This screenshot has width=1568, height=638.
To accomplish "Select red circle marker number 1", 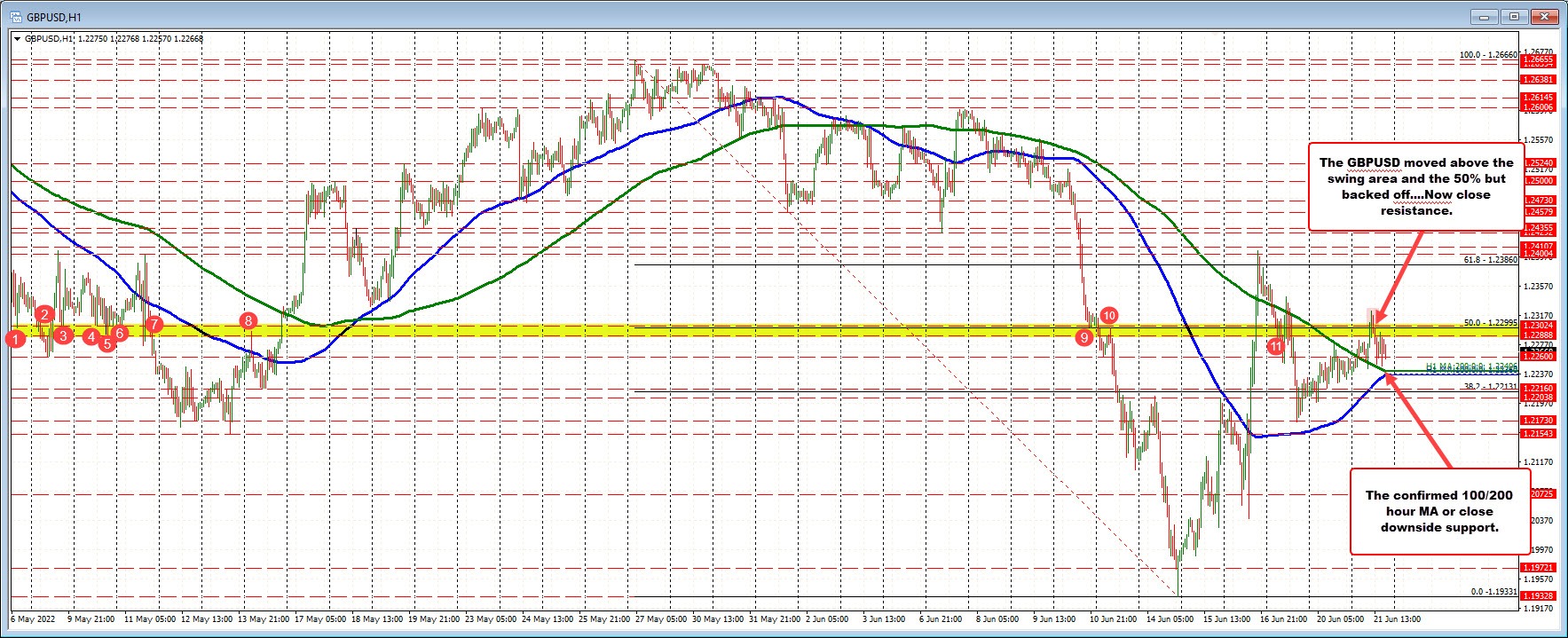I will pyautogui.click(x=15, y=338).
